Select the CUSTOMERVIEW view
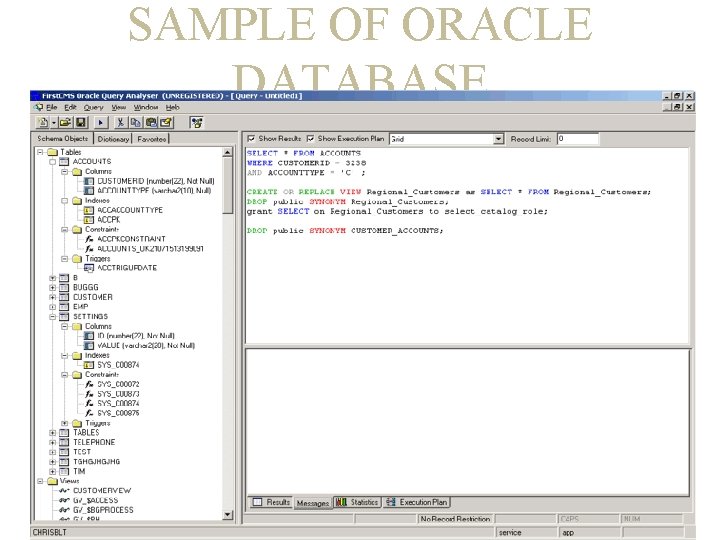This screenshot has width=720, height=540. [102, 490]
